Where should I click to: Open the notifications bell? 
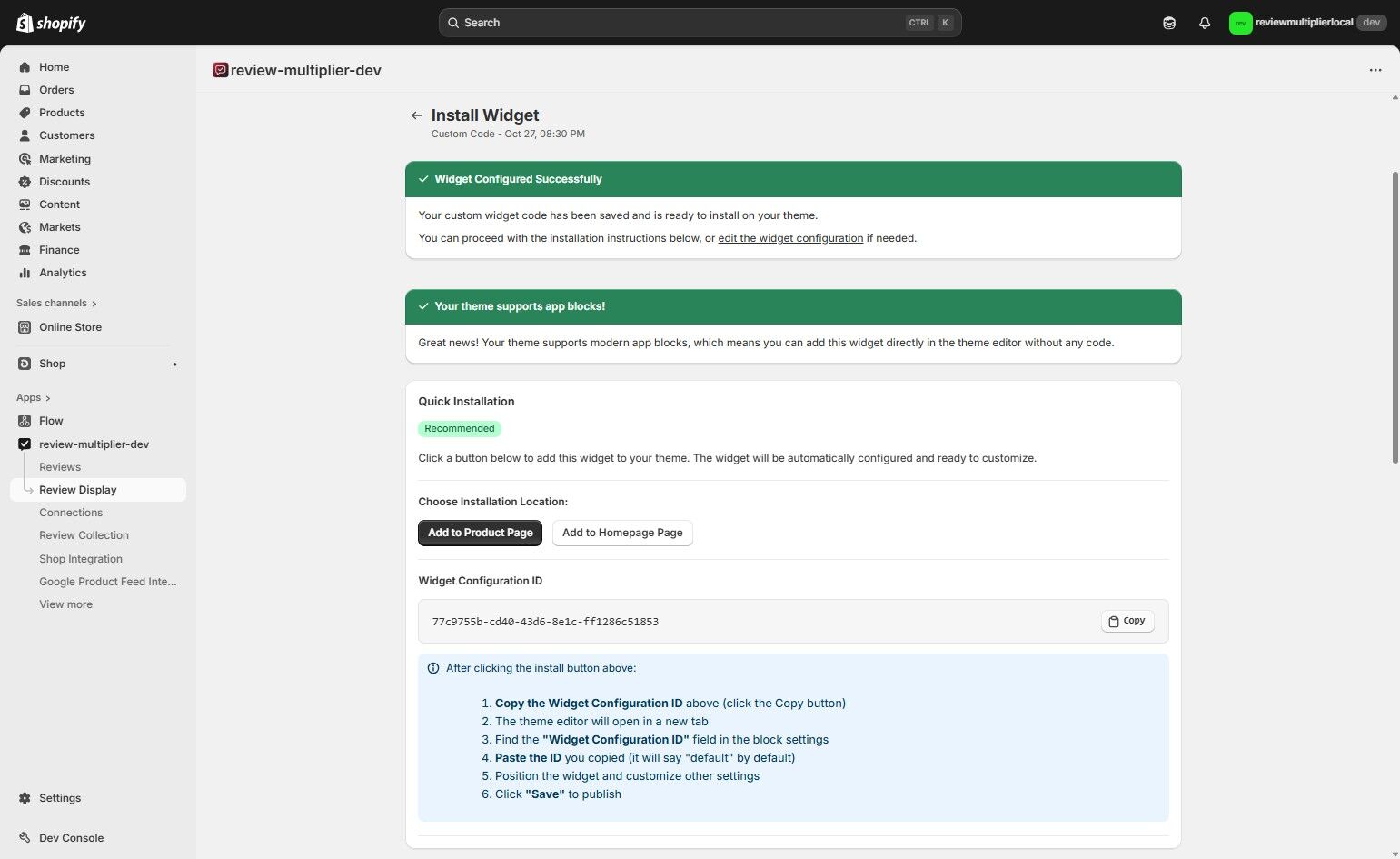[1204, 22]
